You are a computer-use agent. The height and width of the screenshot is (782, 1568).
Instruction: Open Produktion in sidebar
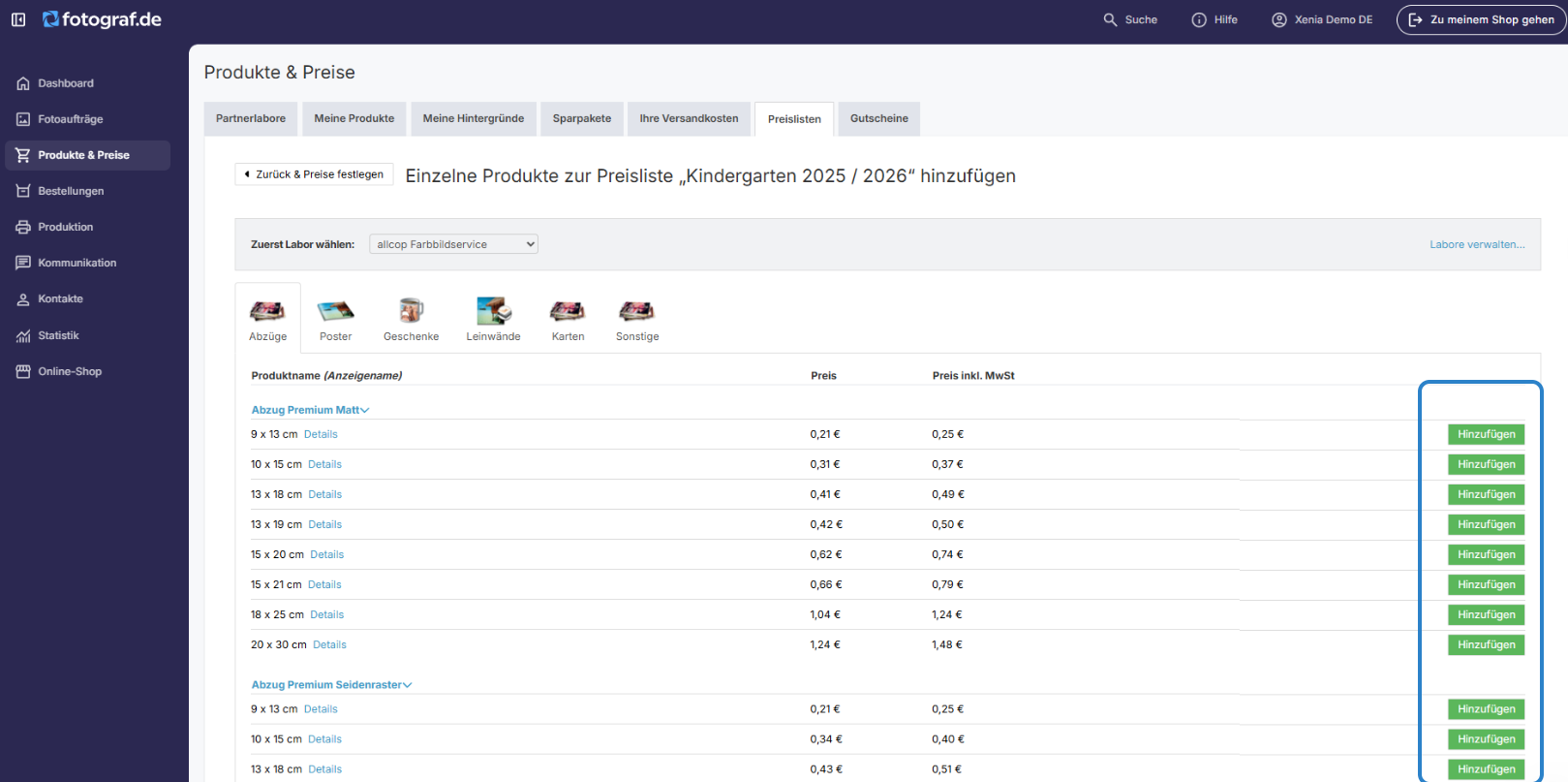[87, 227]
